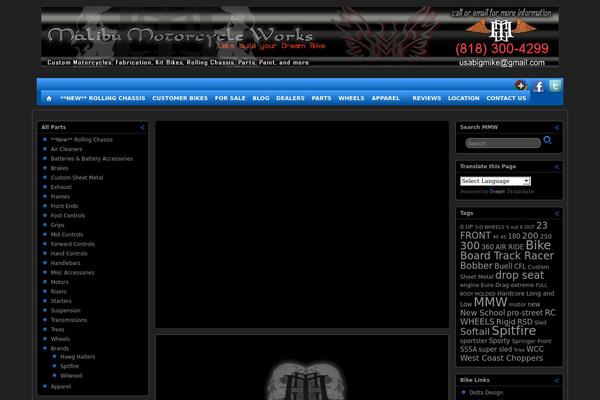Open the Select Language dropdown

pos(495,181)
